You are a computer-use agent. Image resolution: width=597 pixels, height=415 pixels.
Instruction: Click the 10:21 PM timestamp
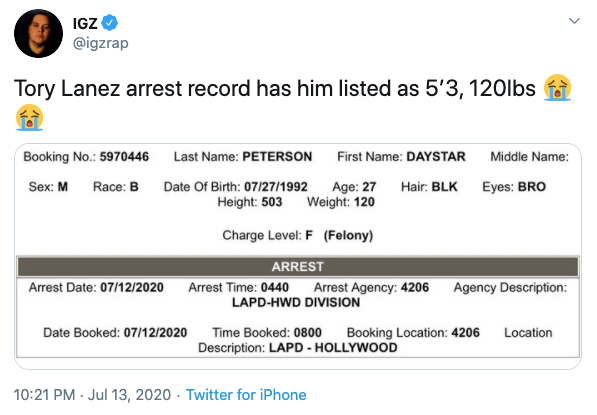45,395
